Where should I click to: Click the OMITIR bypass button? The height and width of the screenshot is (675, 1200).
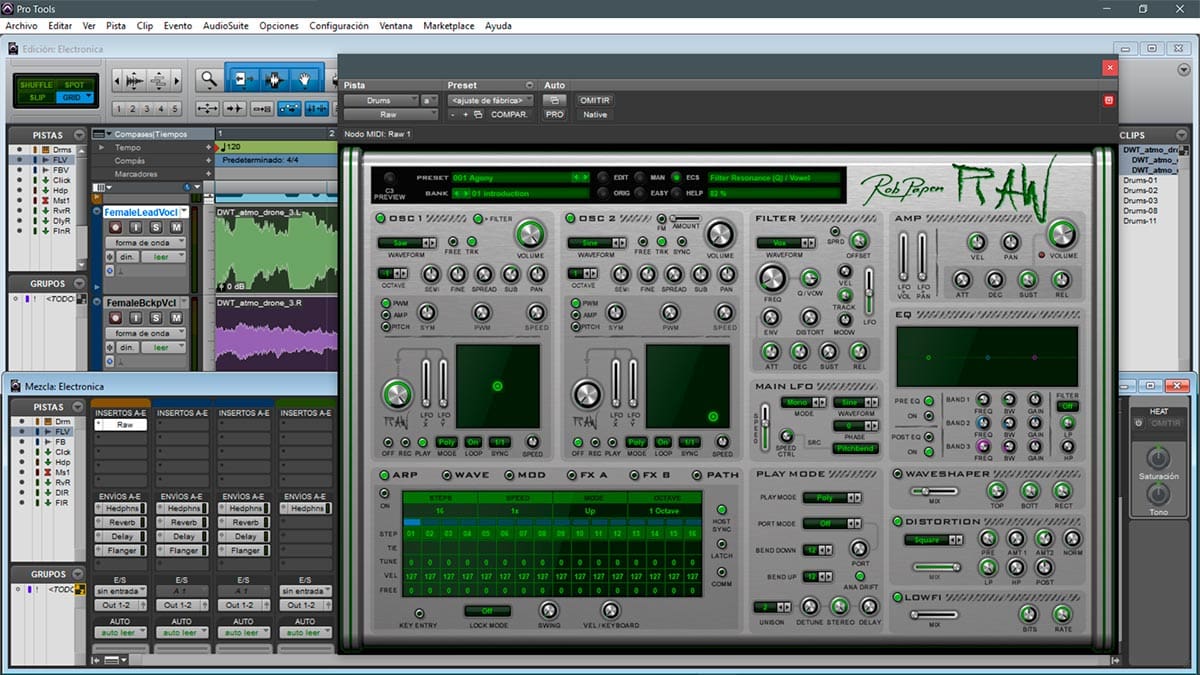[x=594, y=100]
